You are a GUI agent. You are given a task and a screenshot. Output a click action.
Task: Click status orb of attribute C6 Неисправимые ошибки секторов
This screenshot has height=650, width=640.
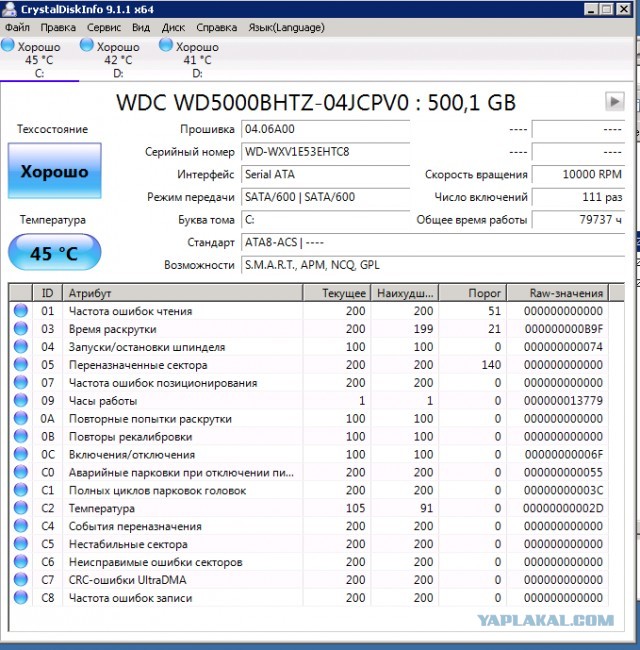coord(21,562)
